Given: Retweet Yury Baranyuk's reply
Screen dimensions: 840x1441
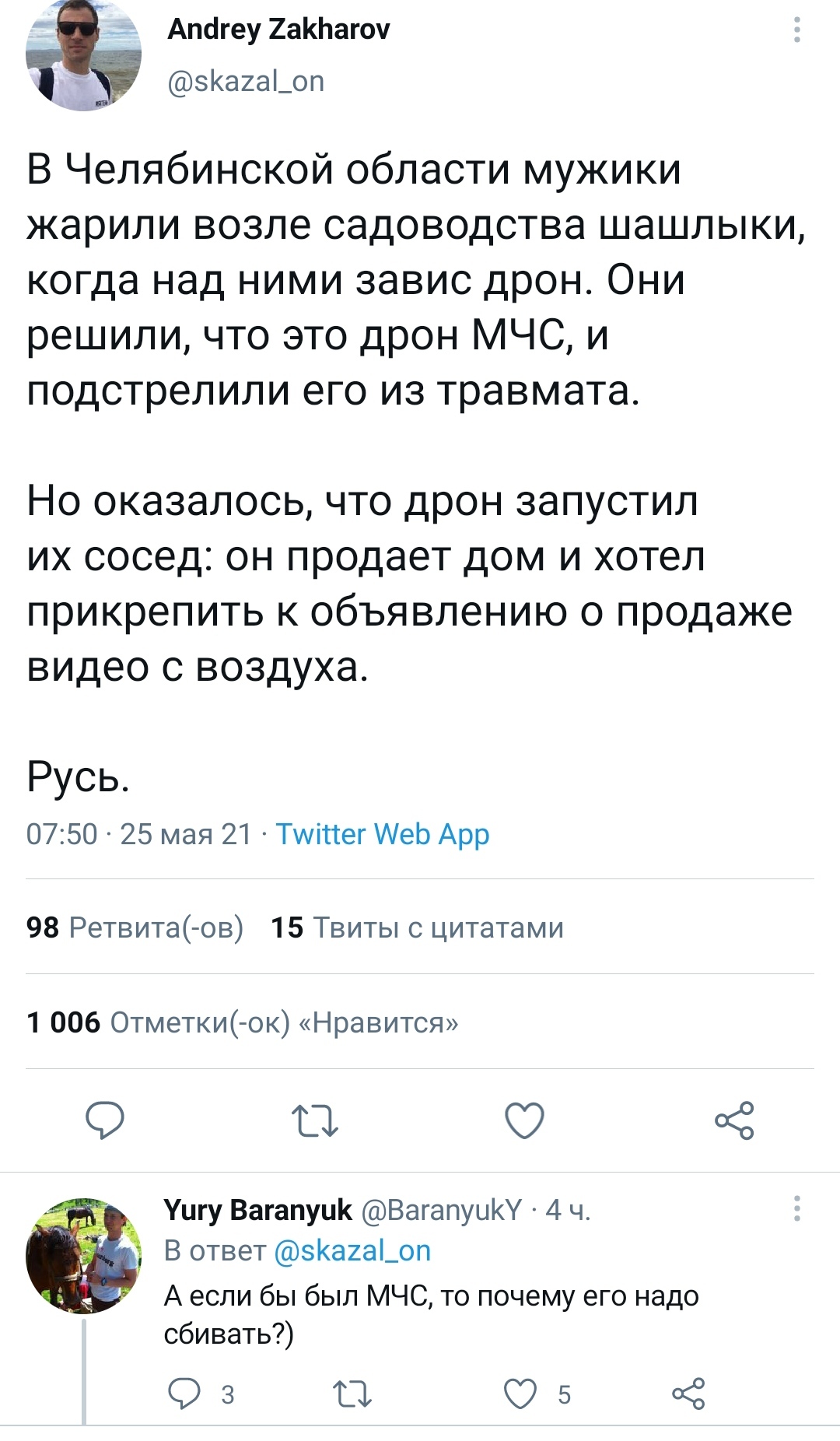Looking at the screenshot, I should pyautogui.click(x=352, y=1394).
